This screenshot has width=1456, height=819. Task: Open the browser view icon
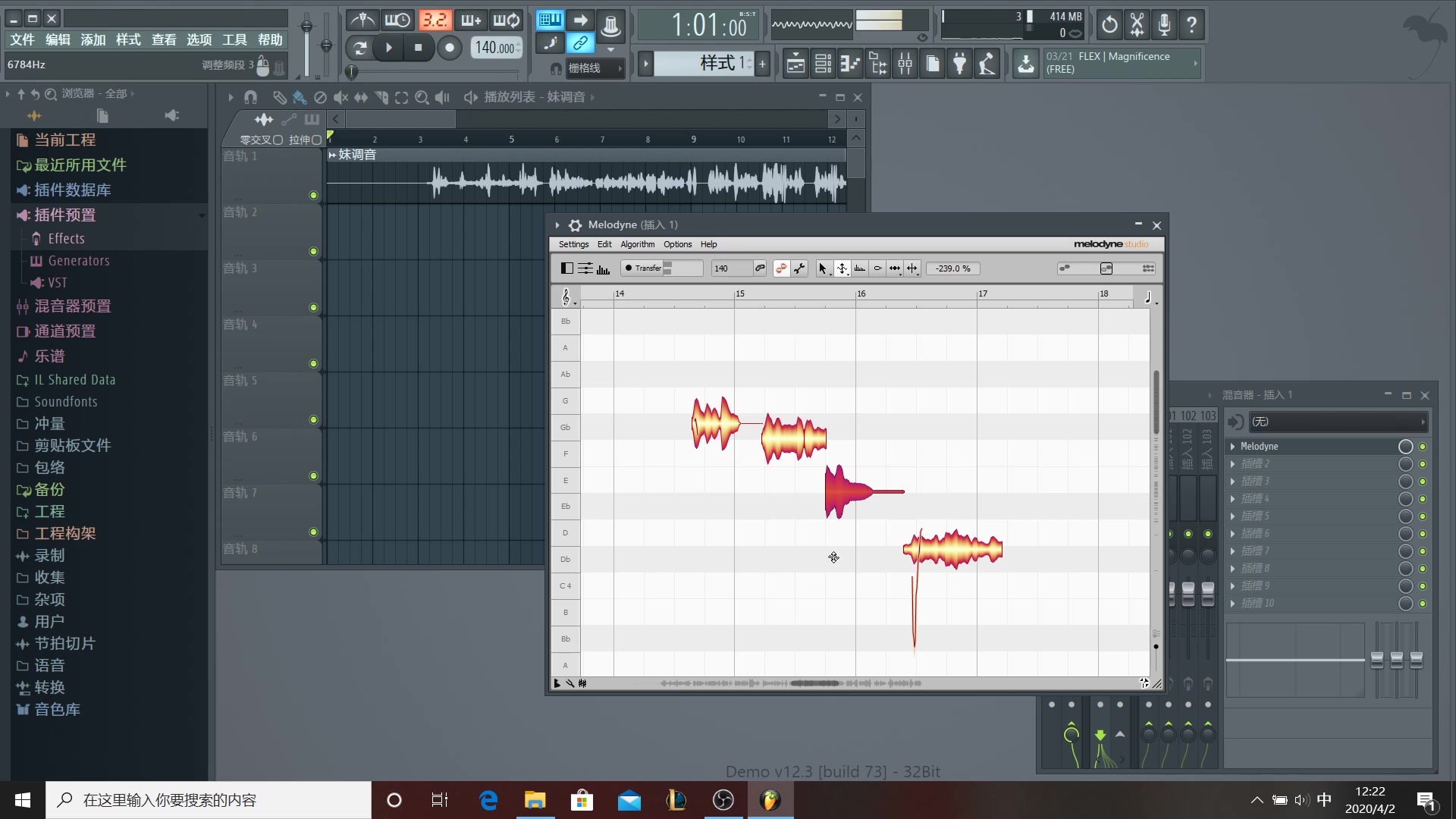[877, 64]
